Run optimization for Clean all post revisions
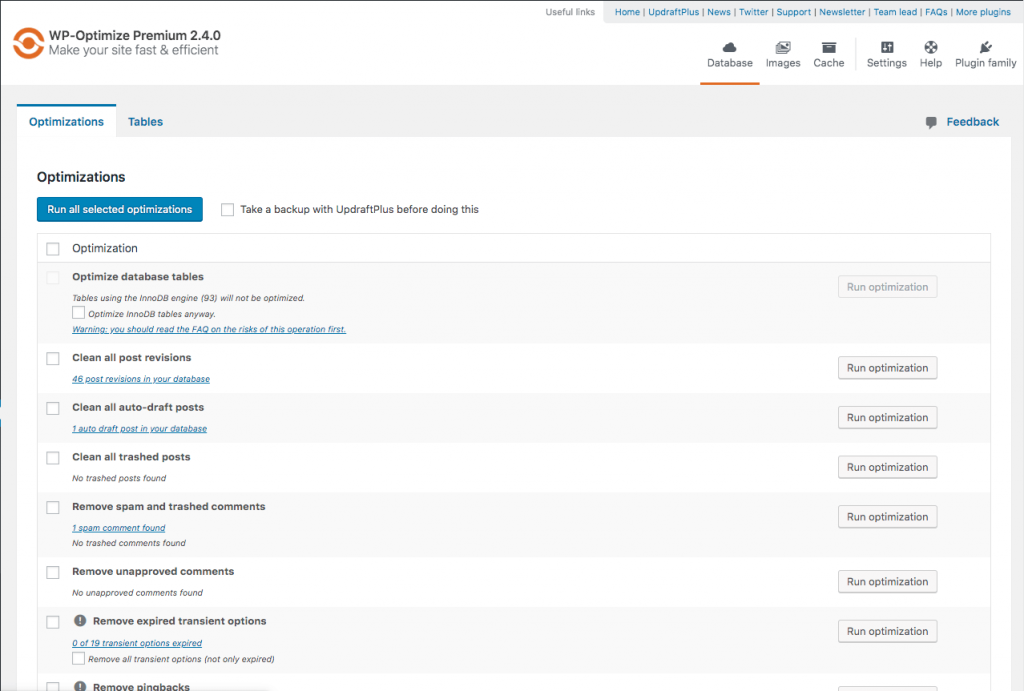1024x691 pixels. (887, 367)
